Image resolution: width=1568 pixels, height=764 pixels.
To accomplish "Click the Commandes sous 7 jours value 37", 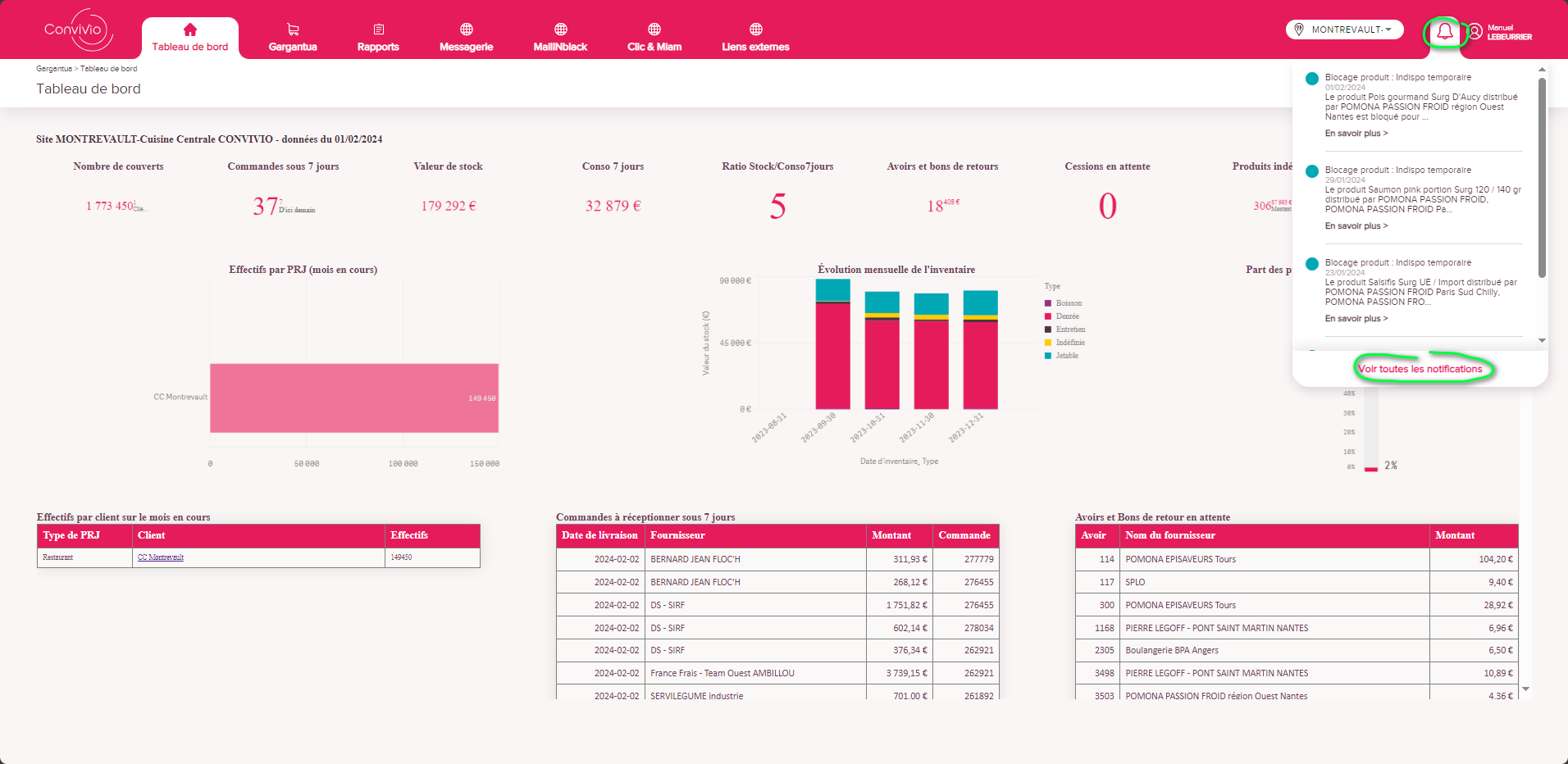I will [x=265, y=206].
